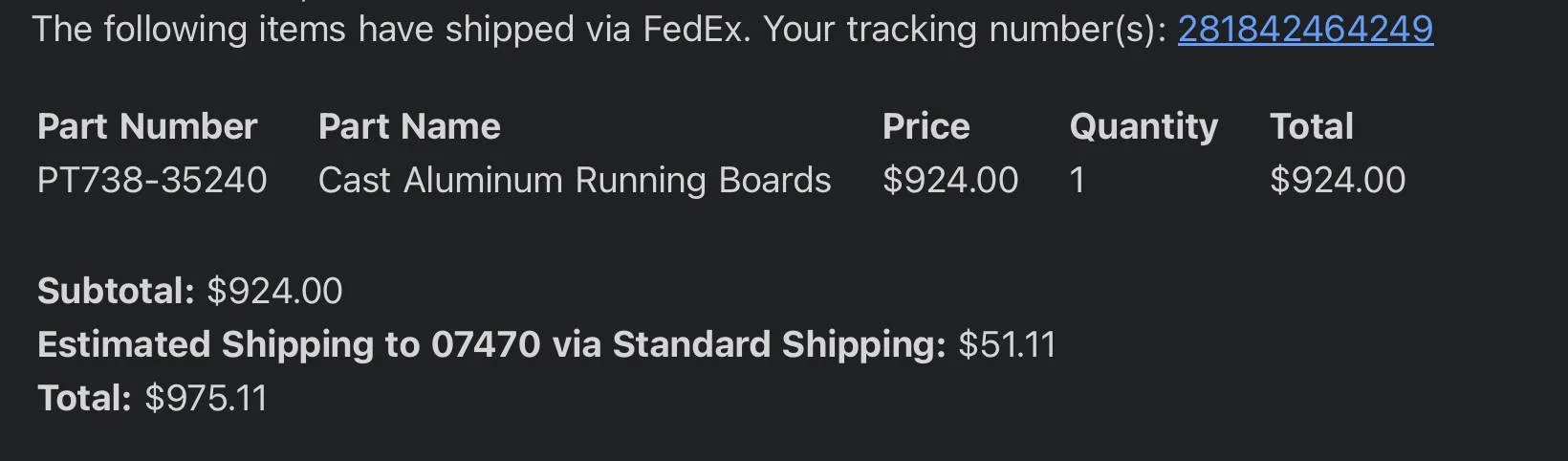Viewport: 1568px width, 461px height.
Task: Click the 'Your tracking number(s):' text
Action: pyautogui.click(x=965, y=30)
